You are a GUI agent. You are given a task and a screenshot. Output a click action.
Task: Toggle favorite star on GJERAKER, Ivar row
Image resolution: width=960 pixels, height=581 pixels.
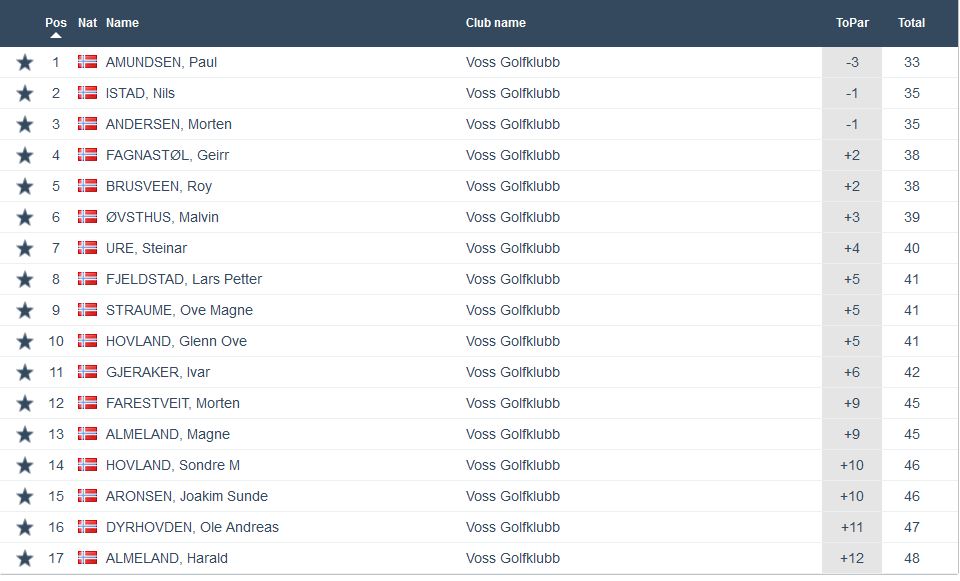[x=25, y=373]
